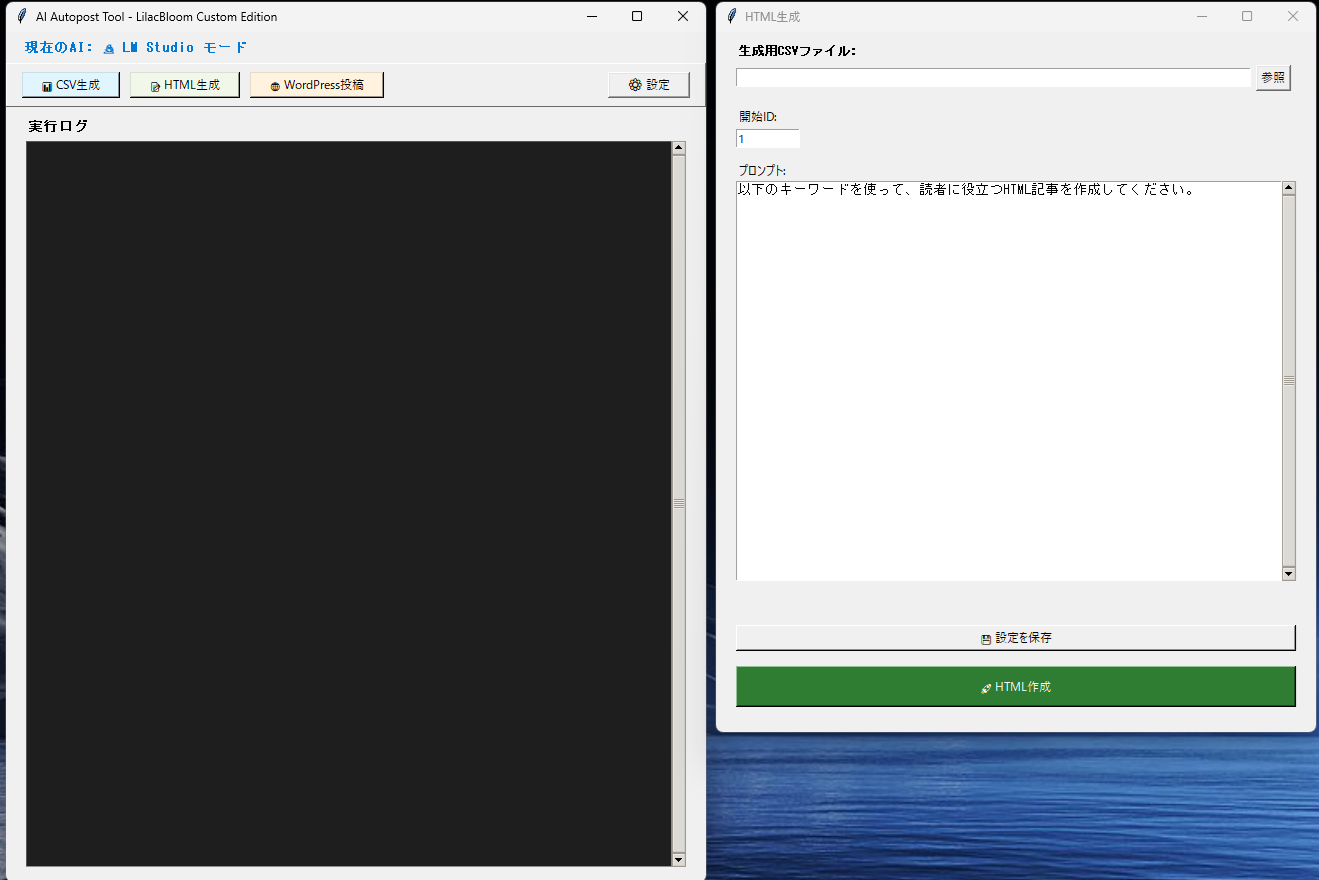
Task: Click the prompt box scroll down arrow
Action: [x=1288, y=573]
